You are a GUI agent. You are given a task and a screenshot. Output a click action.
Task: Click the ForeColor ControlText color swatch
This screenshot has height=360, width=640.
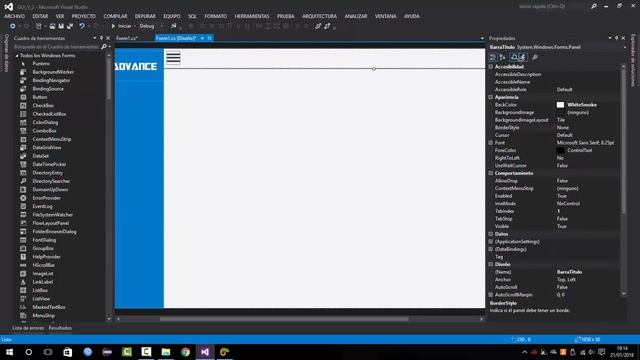pyautogui.click(x=560, y=151)
